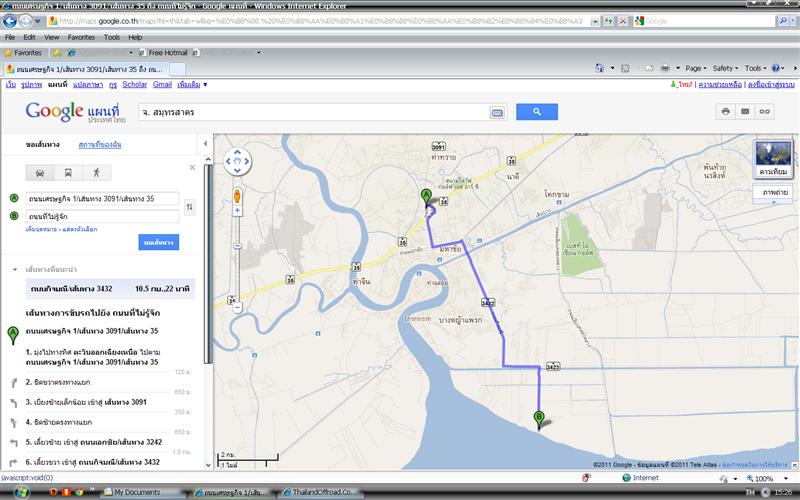Choose the walking travel mode
Image resolution: width=800 pixels, height=500 pixels.
tap(97, 172)
